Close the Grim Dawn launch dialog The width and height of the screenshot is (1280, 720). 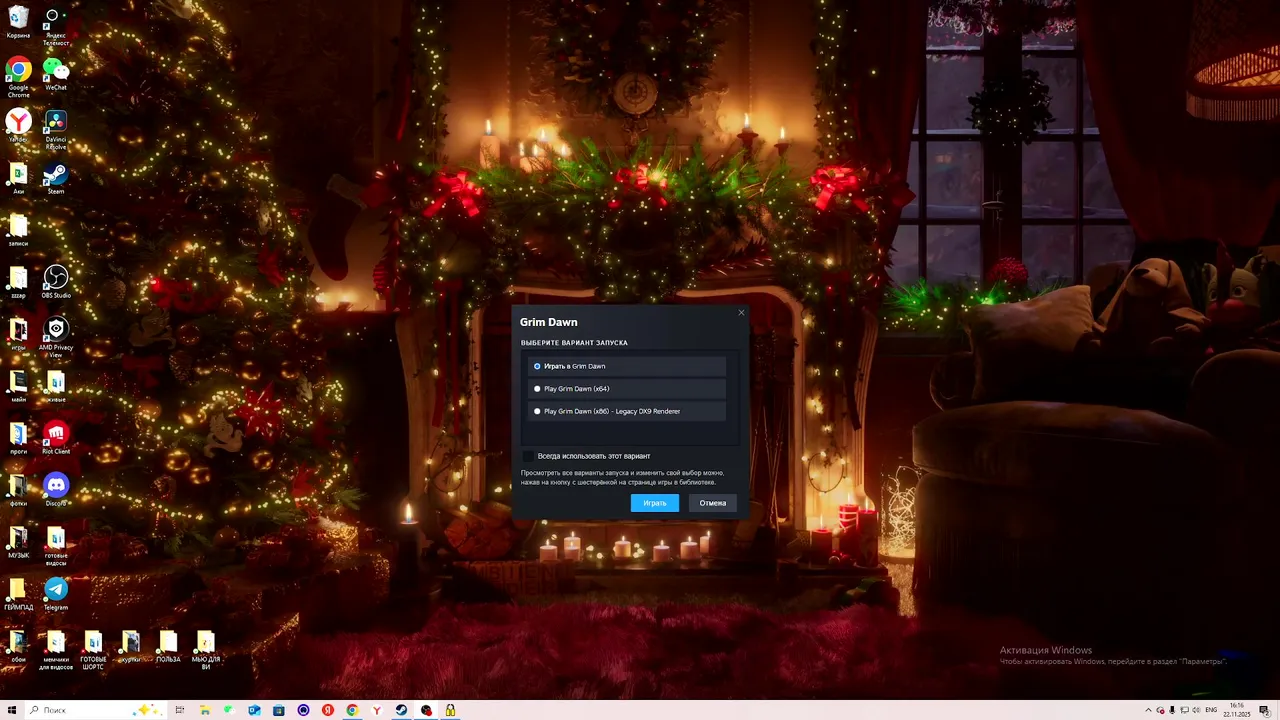click(741, 313)
